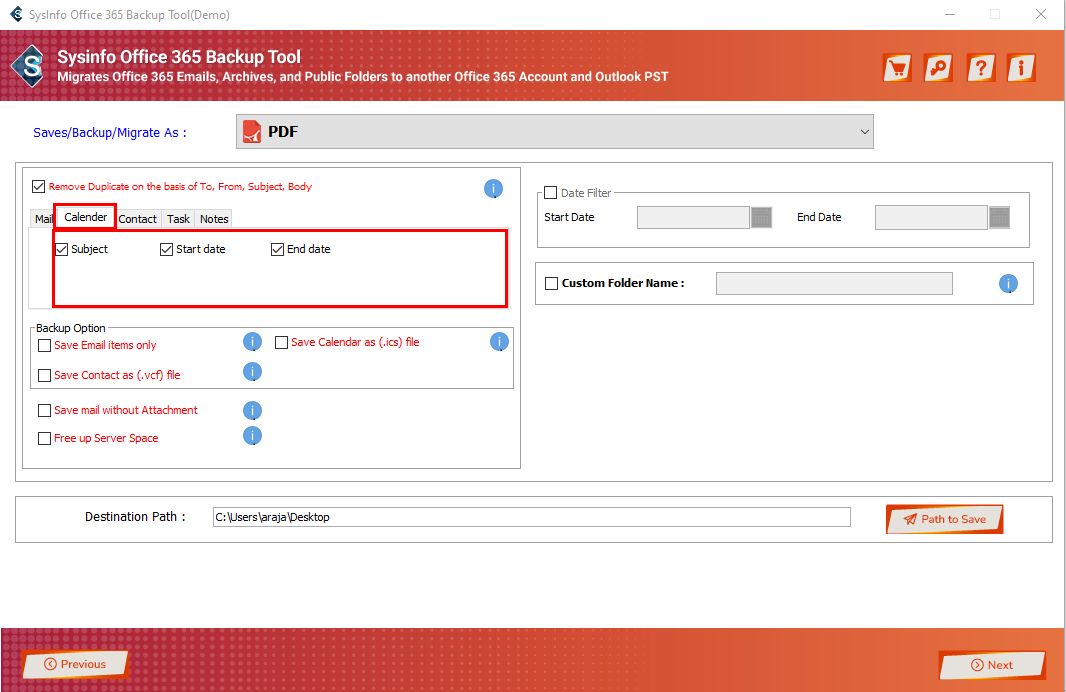1066x692 pixels.
Task: Enable Save Contact as (.vcf) file
Action: pos(45,375)
